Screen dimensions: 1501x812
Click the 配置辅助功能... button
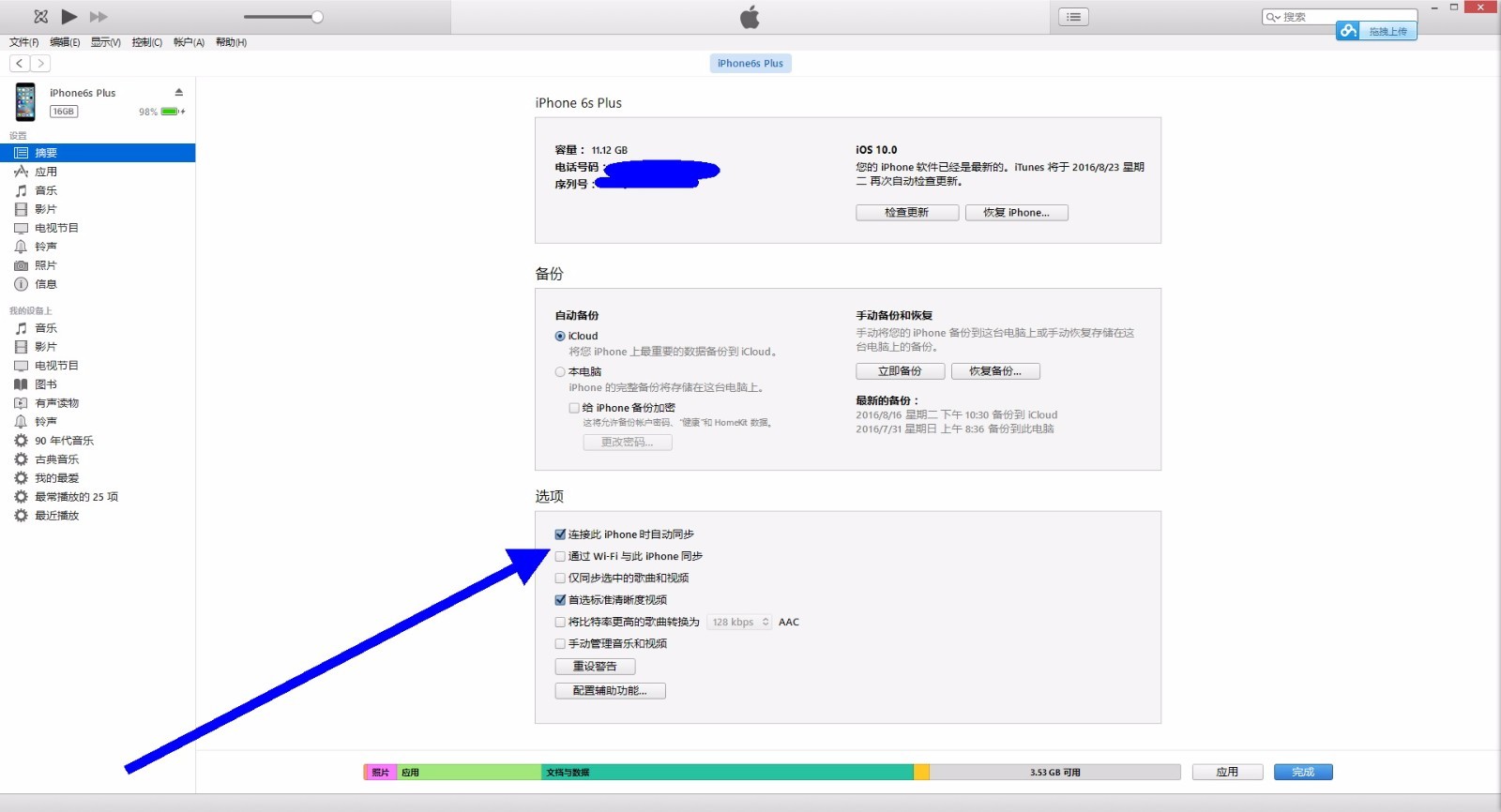(x=610, y=691)
